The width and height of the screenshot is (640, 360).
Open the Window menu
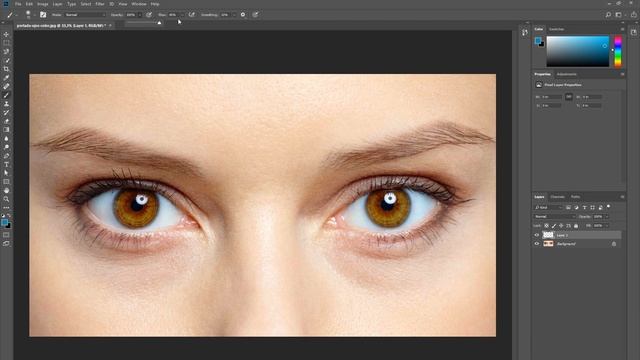point(139,4)
